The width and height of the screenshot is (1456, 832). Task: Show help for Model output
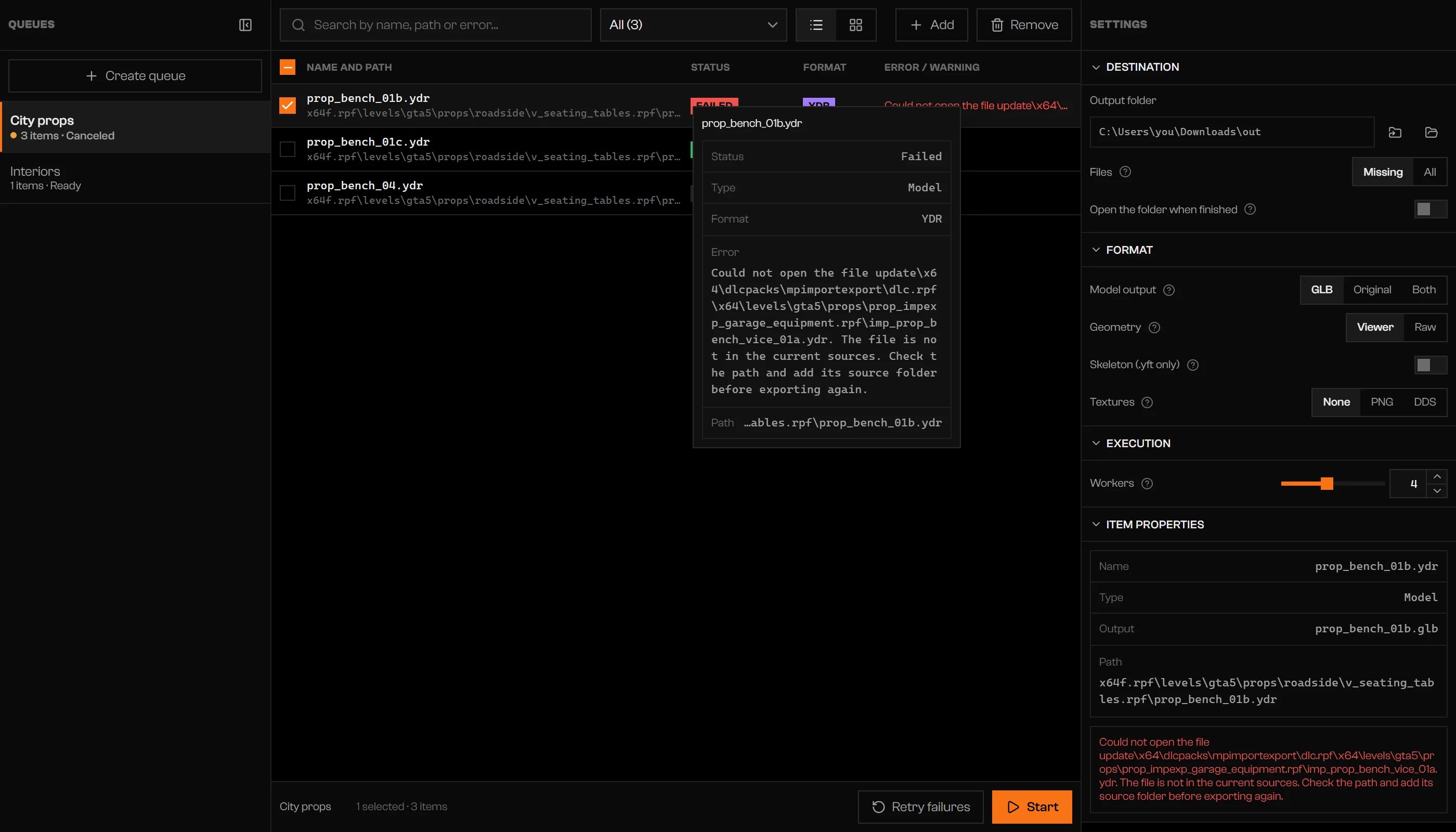[x=1168, y=290]
